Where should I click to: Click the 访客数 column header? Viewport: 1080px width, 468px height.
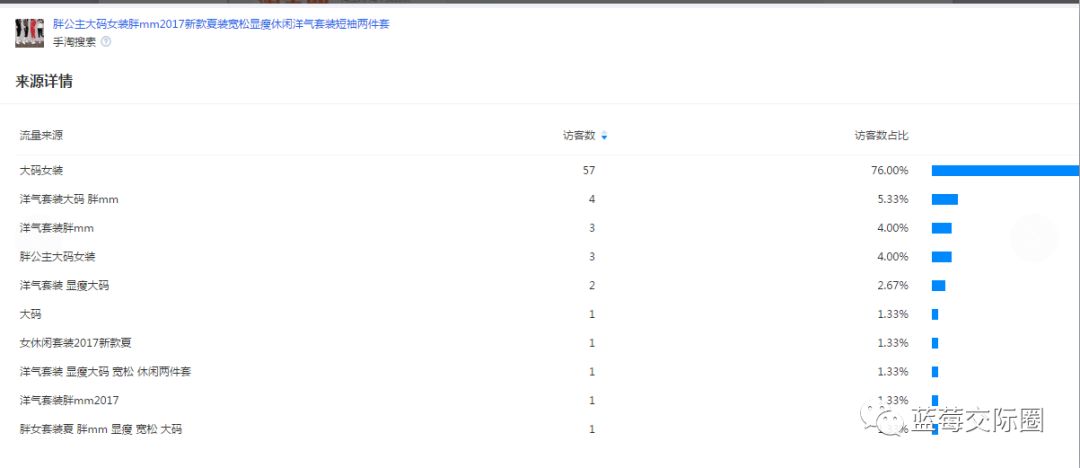(x=579, y=136)
